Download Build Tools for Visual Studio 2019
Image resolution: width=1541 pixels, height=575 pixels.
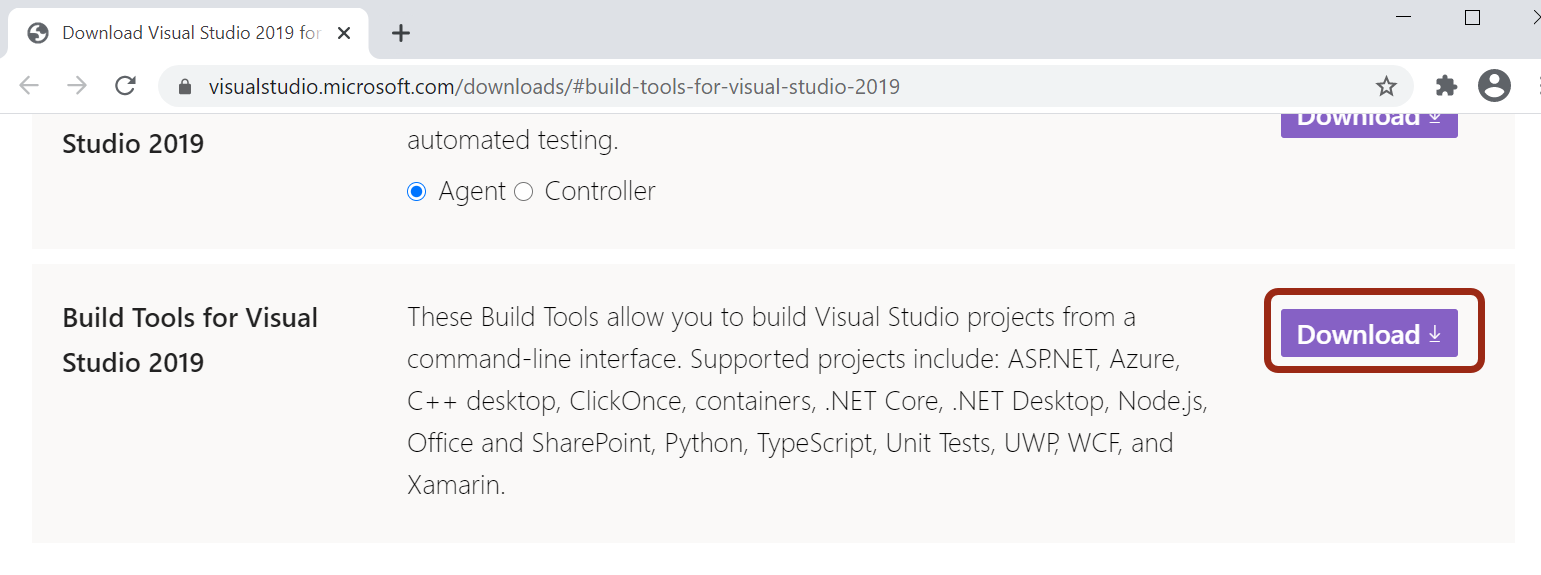click(x=1369, y=334)
